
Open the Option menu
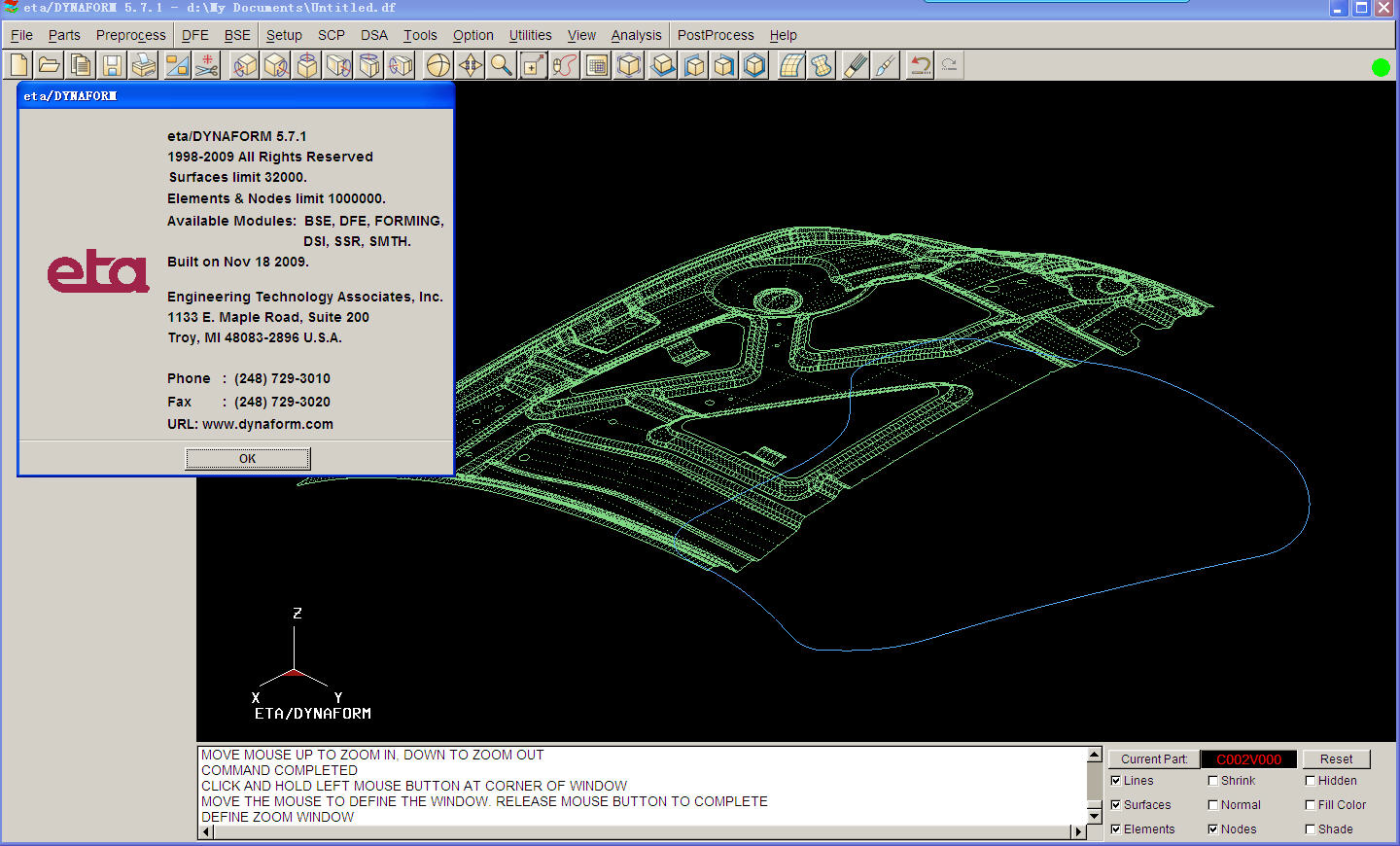(473, 35)
